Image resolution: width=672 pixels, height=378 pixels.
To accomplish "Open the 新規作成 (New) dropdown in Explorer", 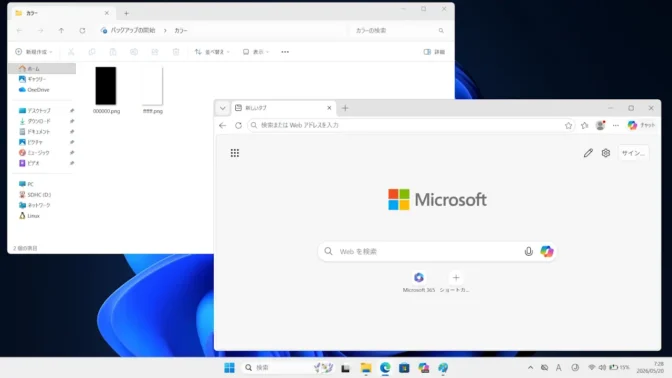I will [x=33, y=52].
